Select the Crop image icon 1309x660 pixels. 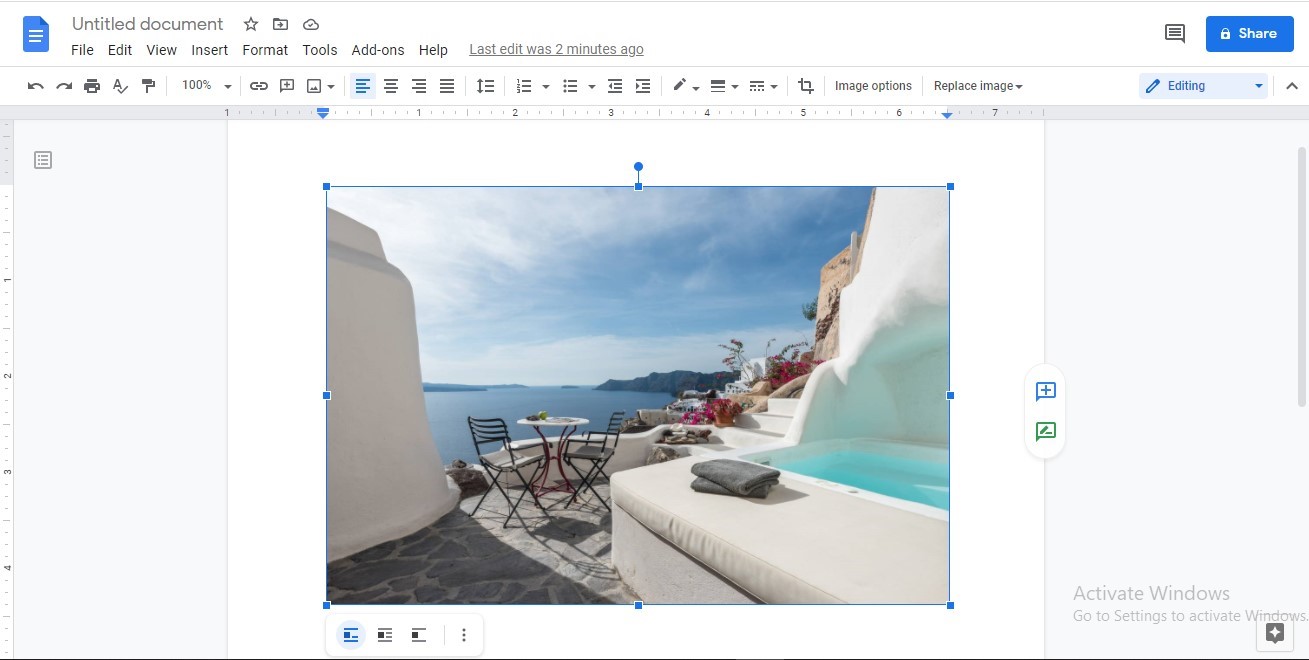pyautogui.click(x=806, y=86)
